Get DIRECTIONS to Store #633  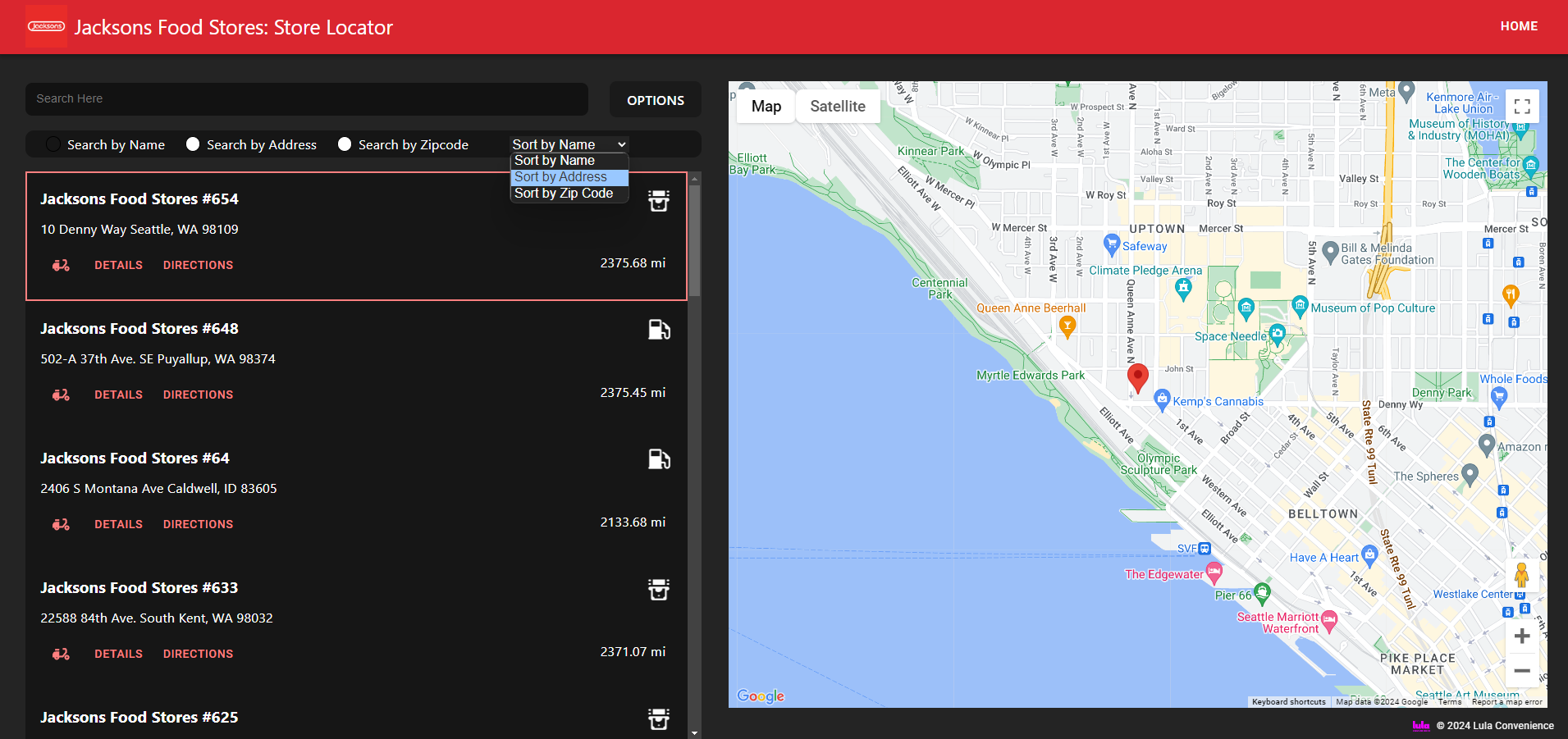(x=198, y=654)
